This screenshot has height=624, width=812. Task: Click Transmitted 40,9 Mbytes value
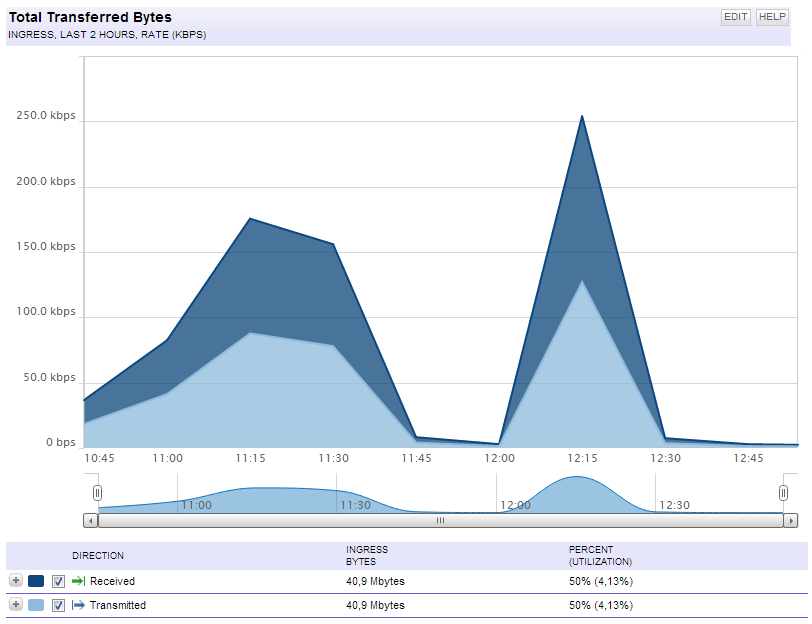click(375, 605)
